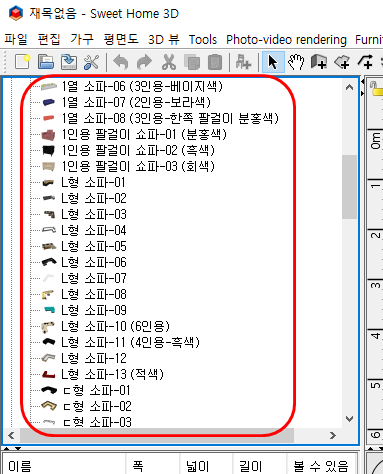The image size is (383, 474).
Task: Select ㄷ형 소파-01 item
Action: (x=97, y=390)
